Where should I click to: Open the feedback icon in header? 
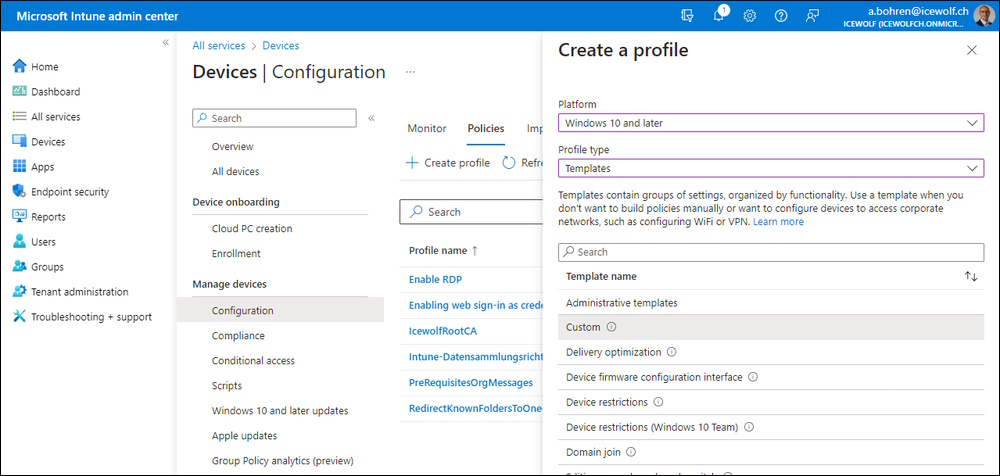812,16
